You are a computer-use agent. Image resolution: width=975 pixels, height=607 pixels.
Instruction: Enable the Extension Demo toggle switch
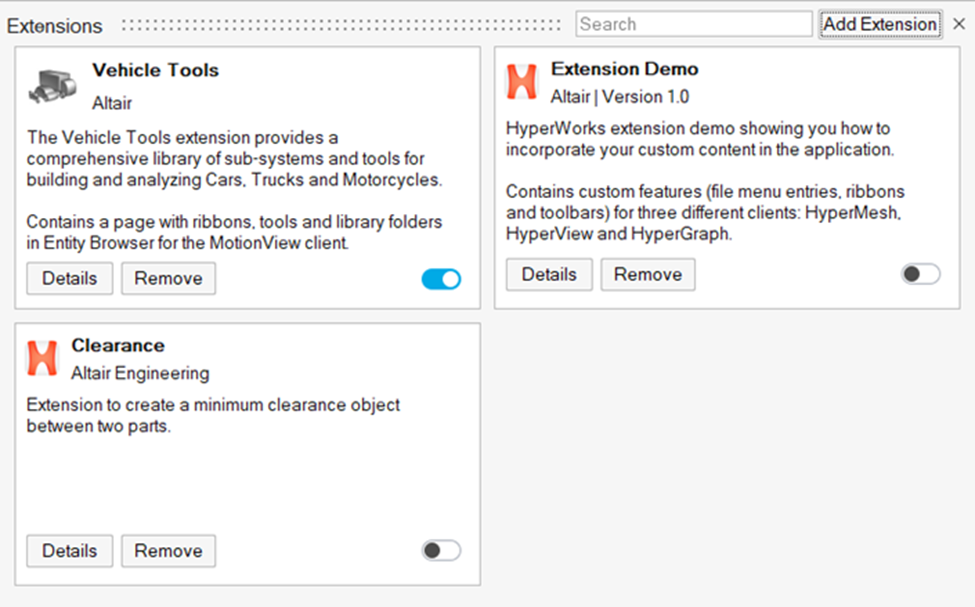click(x=921, y=274)
